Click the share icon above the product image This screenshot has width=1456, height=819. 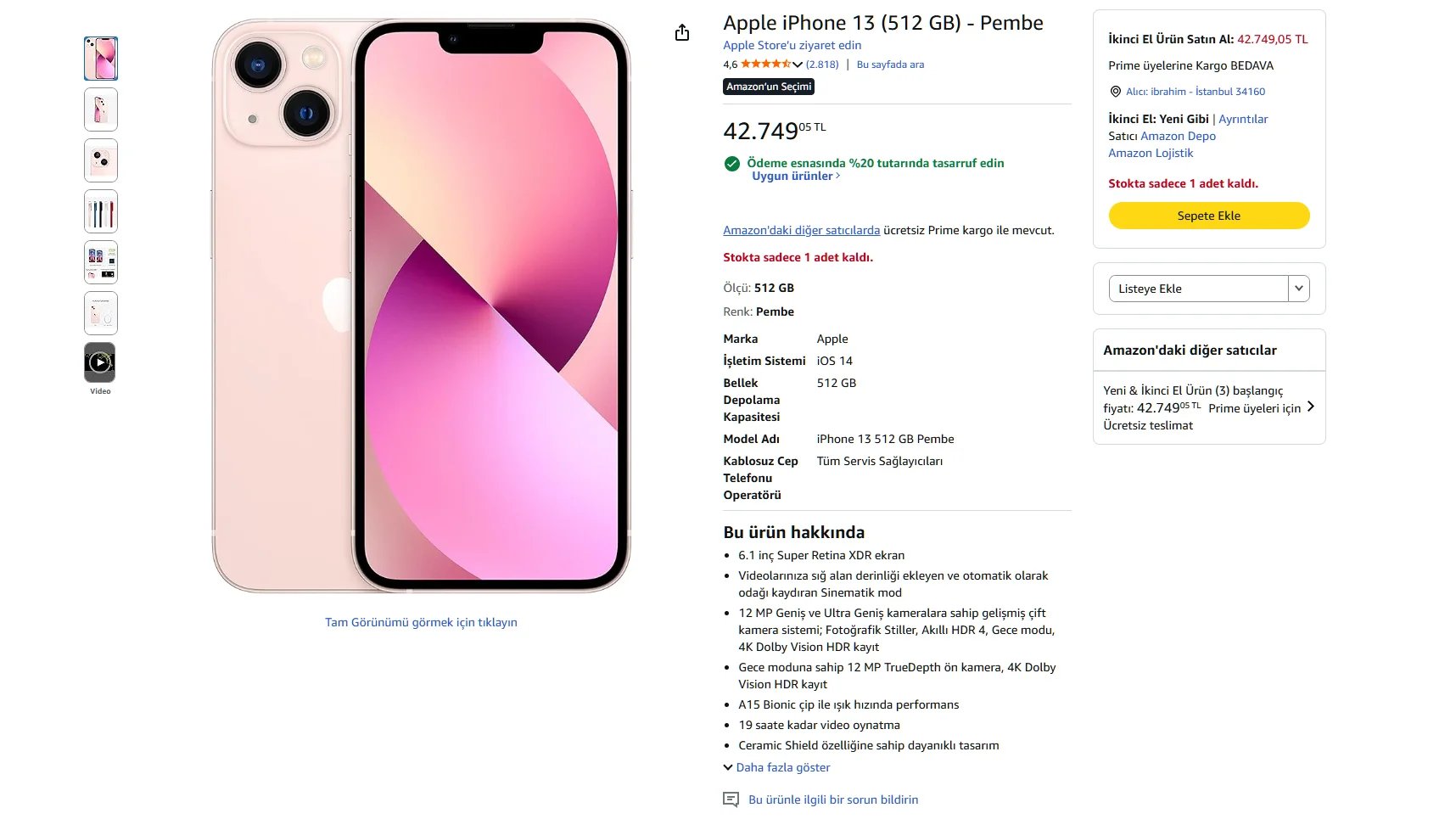pyautogui.click(x=682, y=33)
